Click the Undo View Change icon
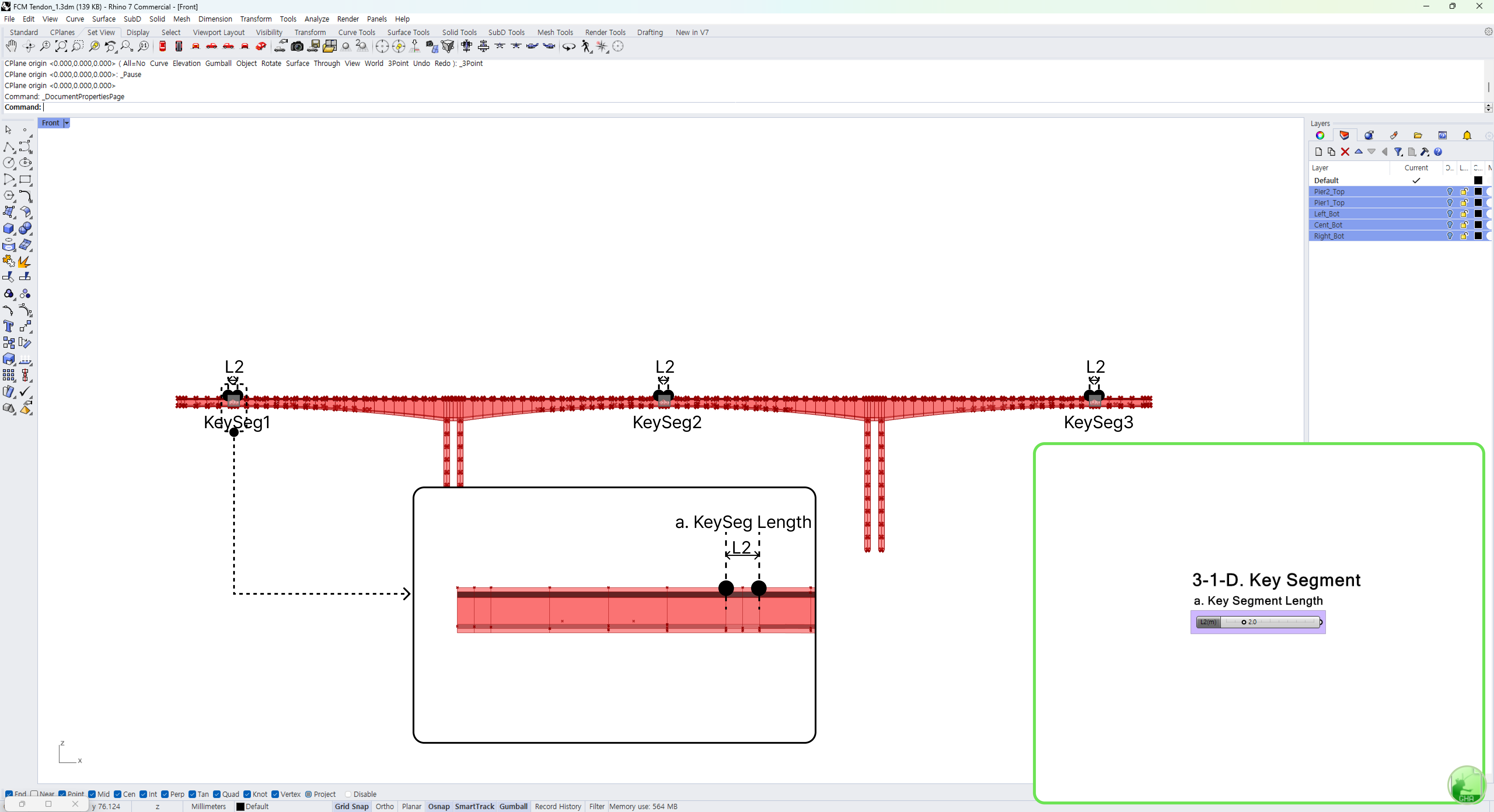Image resolution: width=1494 pixels, height=812 pixels. pyautogui.click(x=110, y=46)
